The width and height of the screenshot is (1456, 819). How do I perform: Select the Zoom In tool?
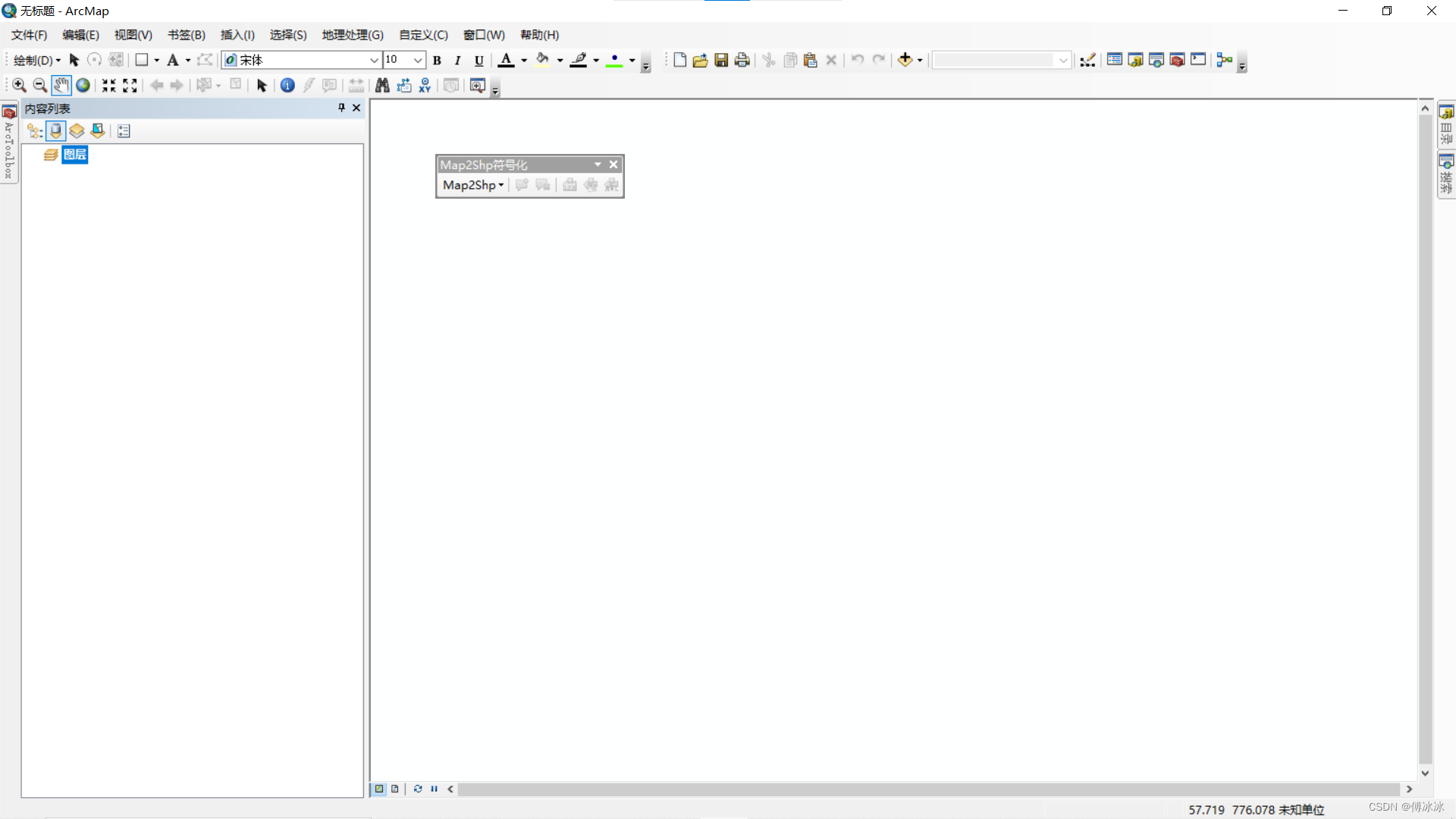click(19, 86)
